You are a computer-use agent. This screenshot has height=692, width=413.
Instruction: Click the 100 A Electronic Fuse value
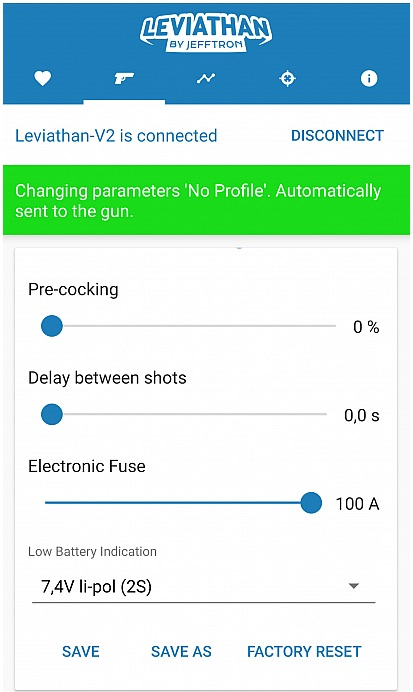[x=357, y=504]
